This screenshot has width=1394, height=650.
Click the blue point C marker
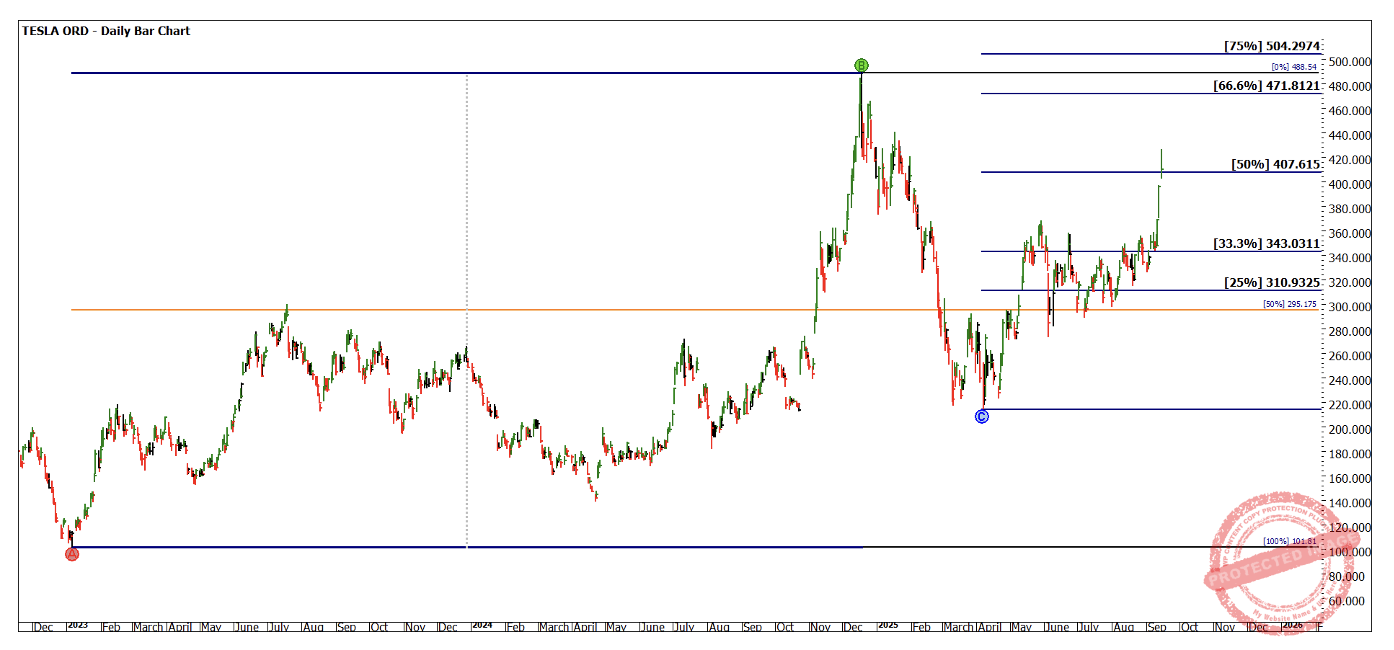(x=981, y=416)
